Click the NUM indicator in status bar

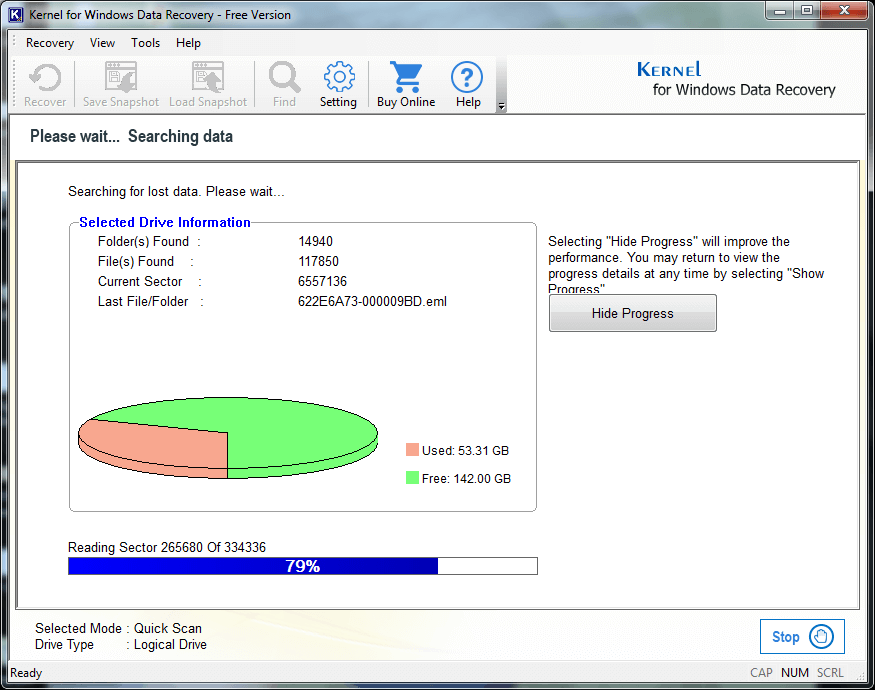pyautogui.click(x=795, y=673)
